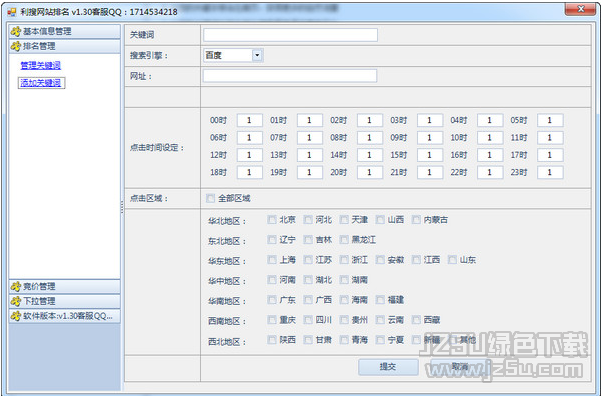601x396 pixels.
Task: Open the 下拉管理 section
Action: 64,301
